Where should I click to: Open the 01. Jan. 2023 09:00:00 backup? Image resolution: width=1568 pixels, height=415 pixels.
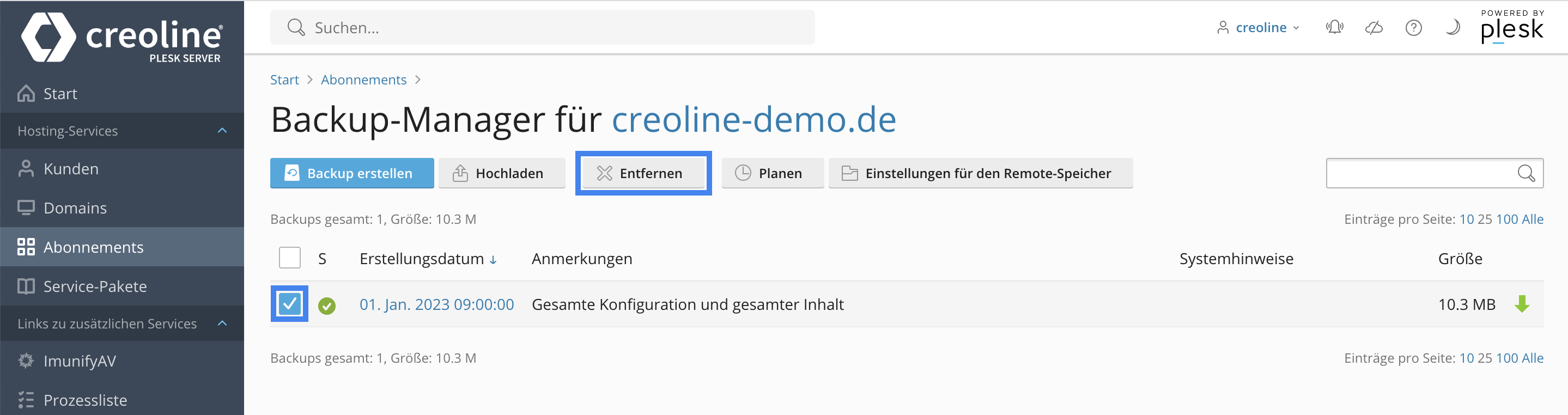coord(436,304)
